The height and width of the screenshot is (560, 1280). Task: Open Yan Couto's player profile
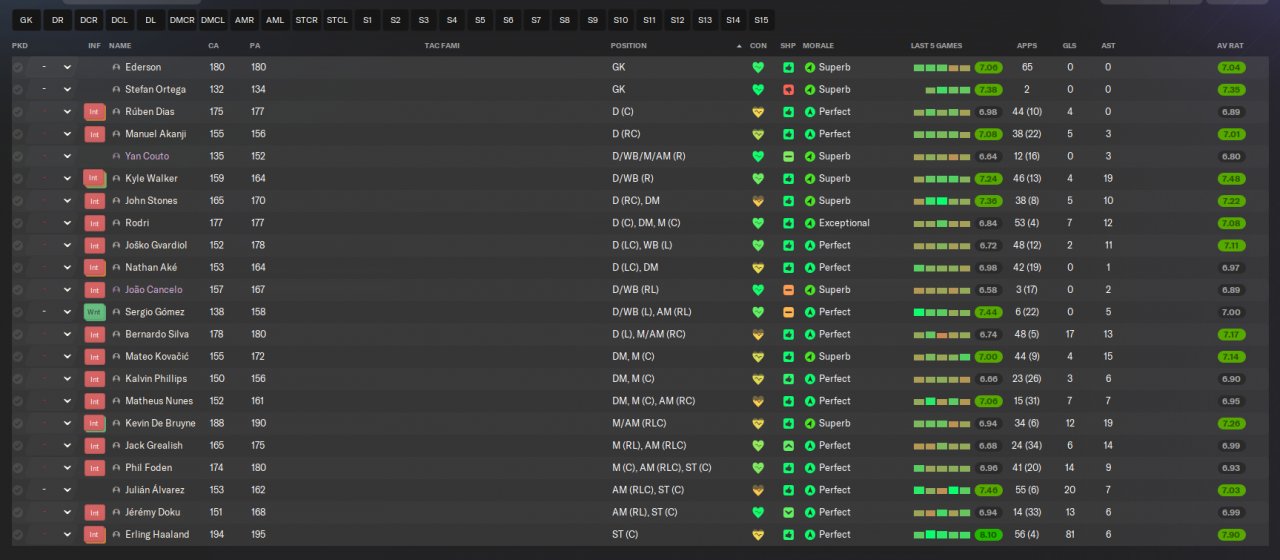tap(147, 156)
